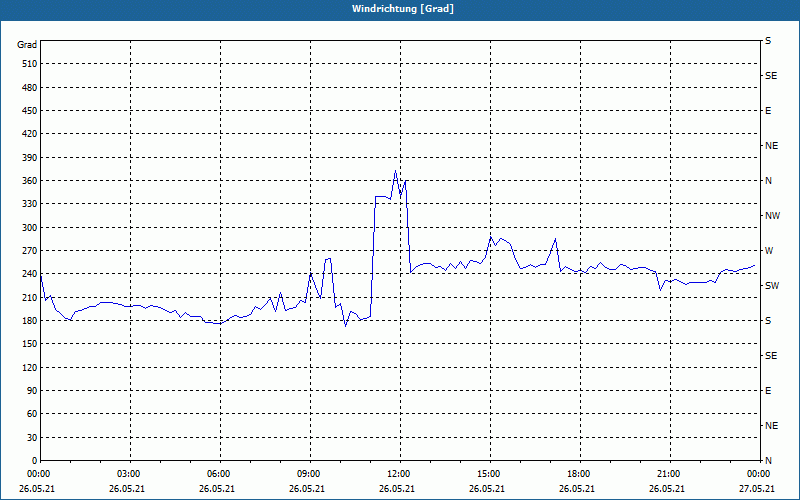Select the '09:00' time label
Screen dimensions: 800x500
tap(310, 474)
